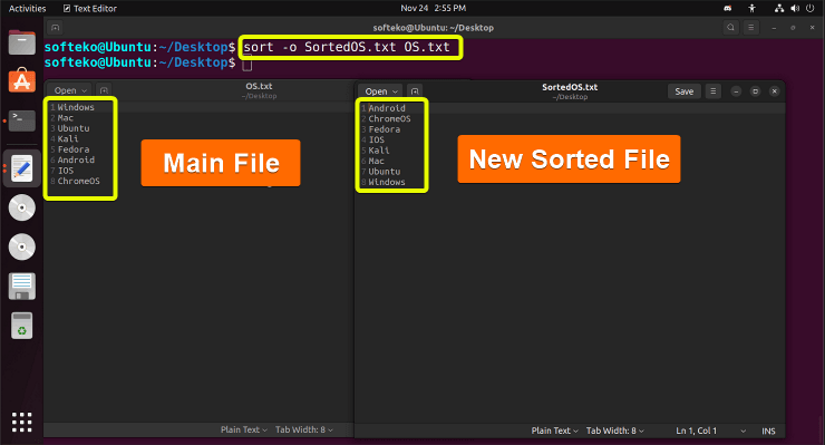This screenshot has width=825, height=445.
Task: Open the terminal hamburger menu
Action: click(751, 27)
